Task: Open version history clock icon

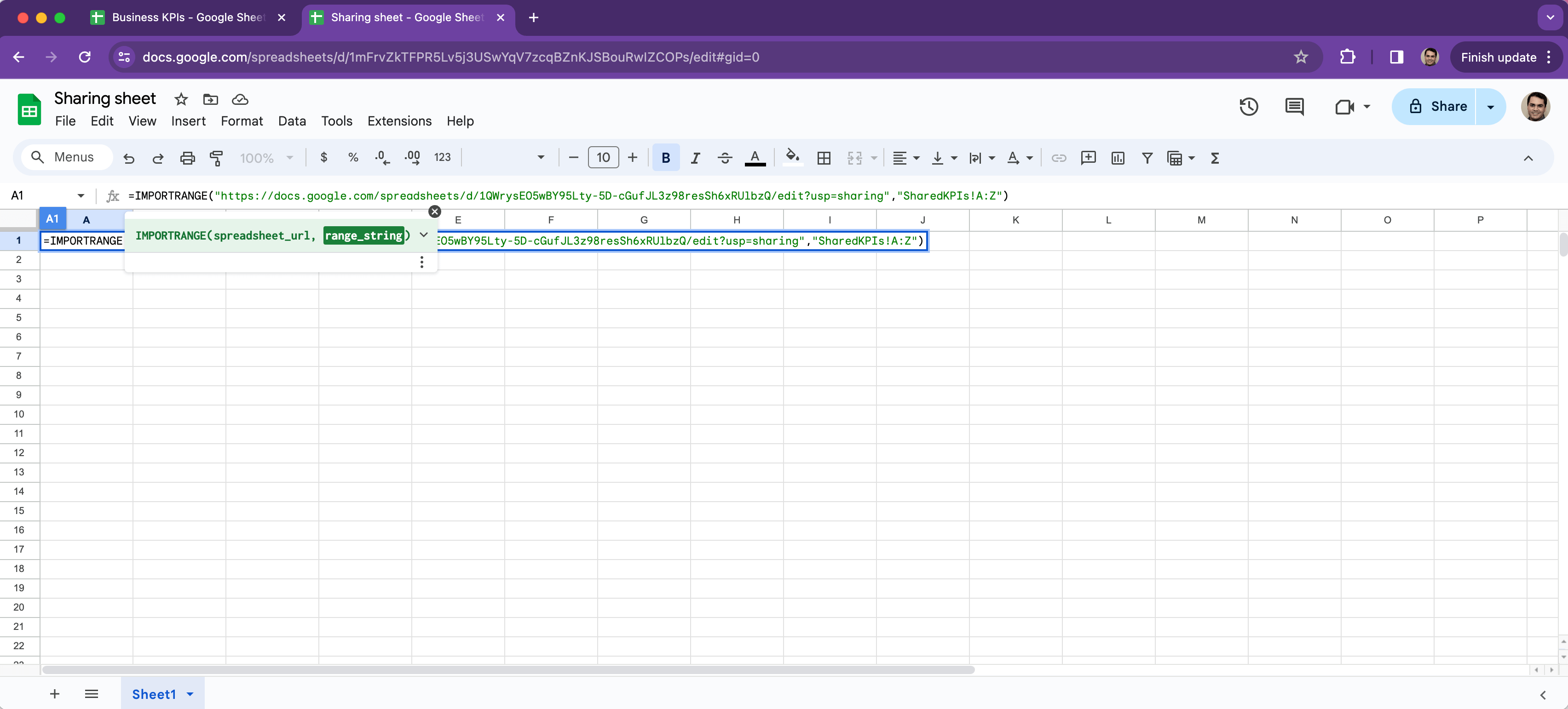Action: click(1248, 107)
